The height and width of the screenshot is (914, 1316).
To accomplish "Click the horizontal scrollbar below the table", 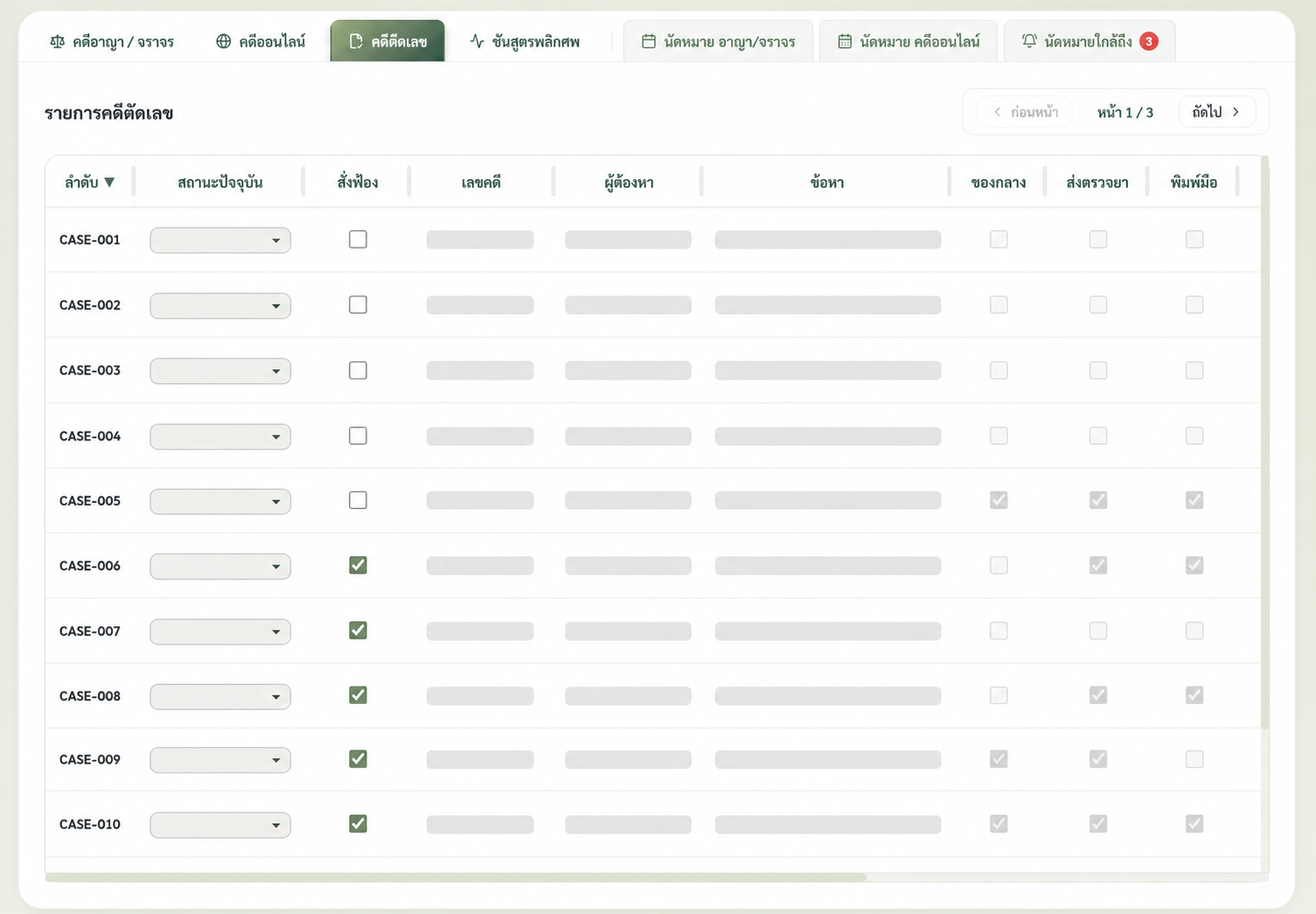I will click(456, 876).
